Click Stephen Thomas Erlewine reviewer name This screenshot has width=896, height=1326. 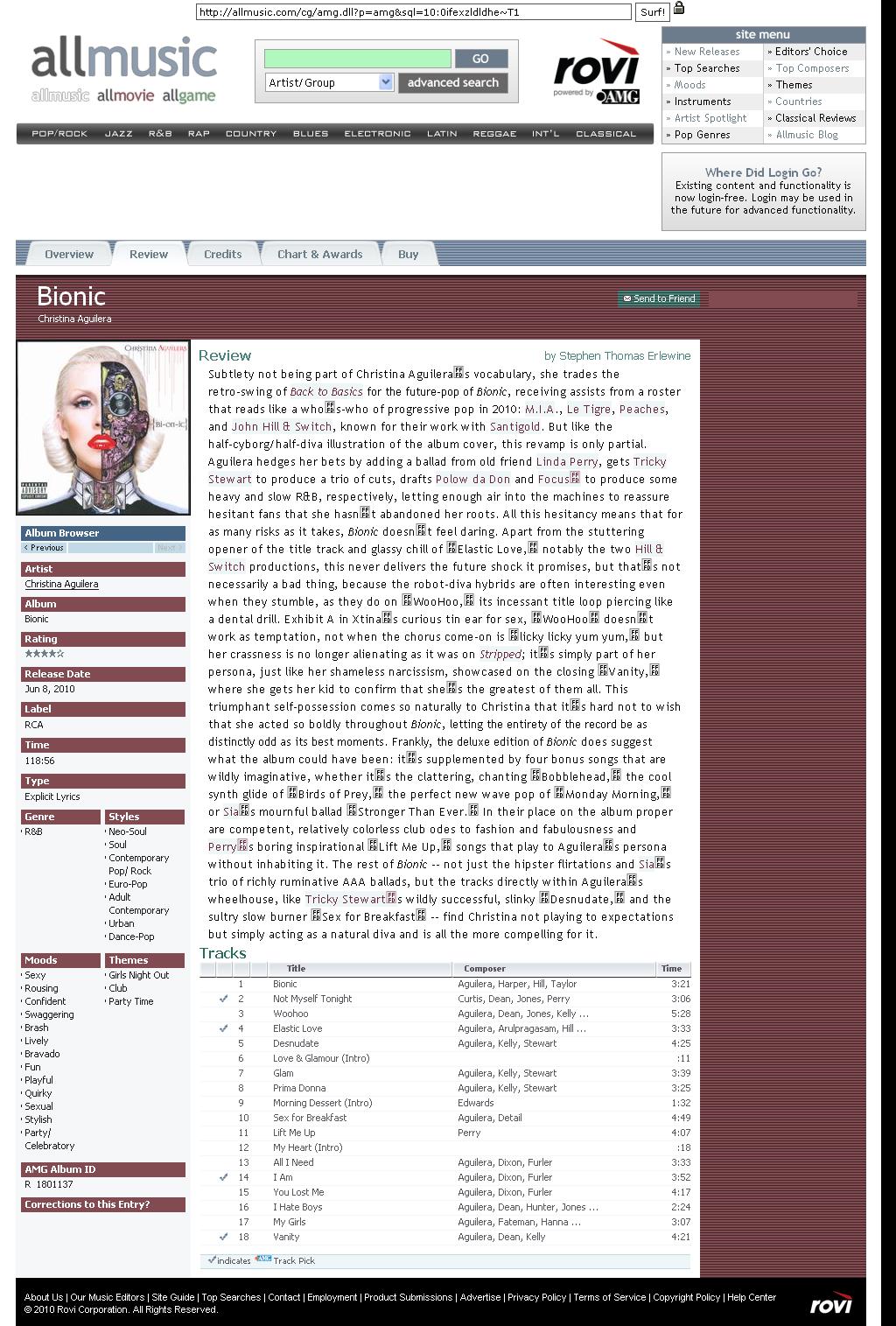point(624,356)
